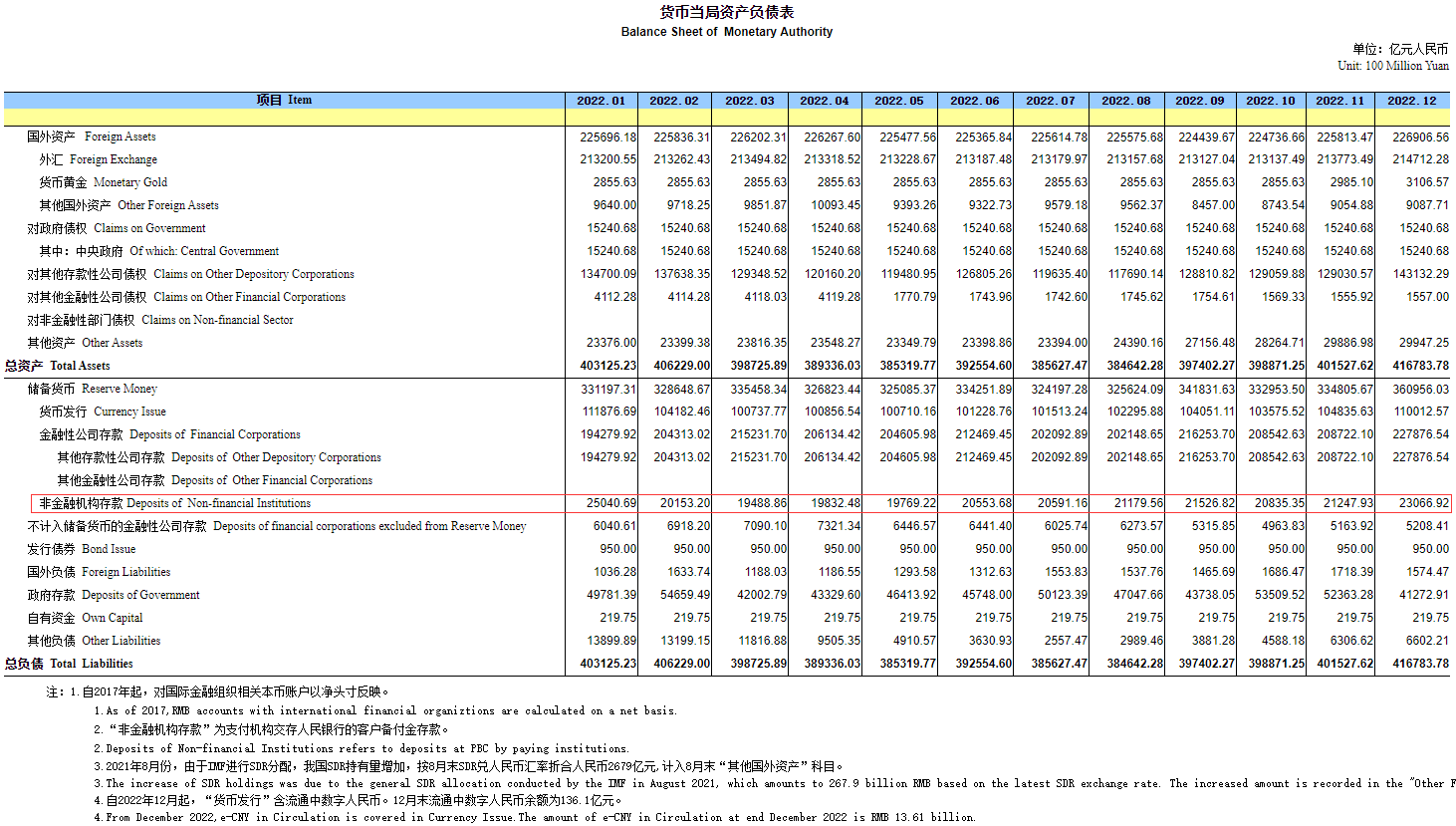The height and width of the screenshot is (826, 1456).
Task: Select Non-financial Institutions deposit value 23066.92
Action: point(1424,504)
